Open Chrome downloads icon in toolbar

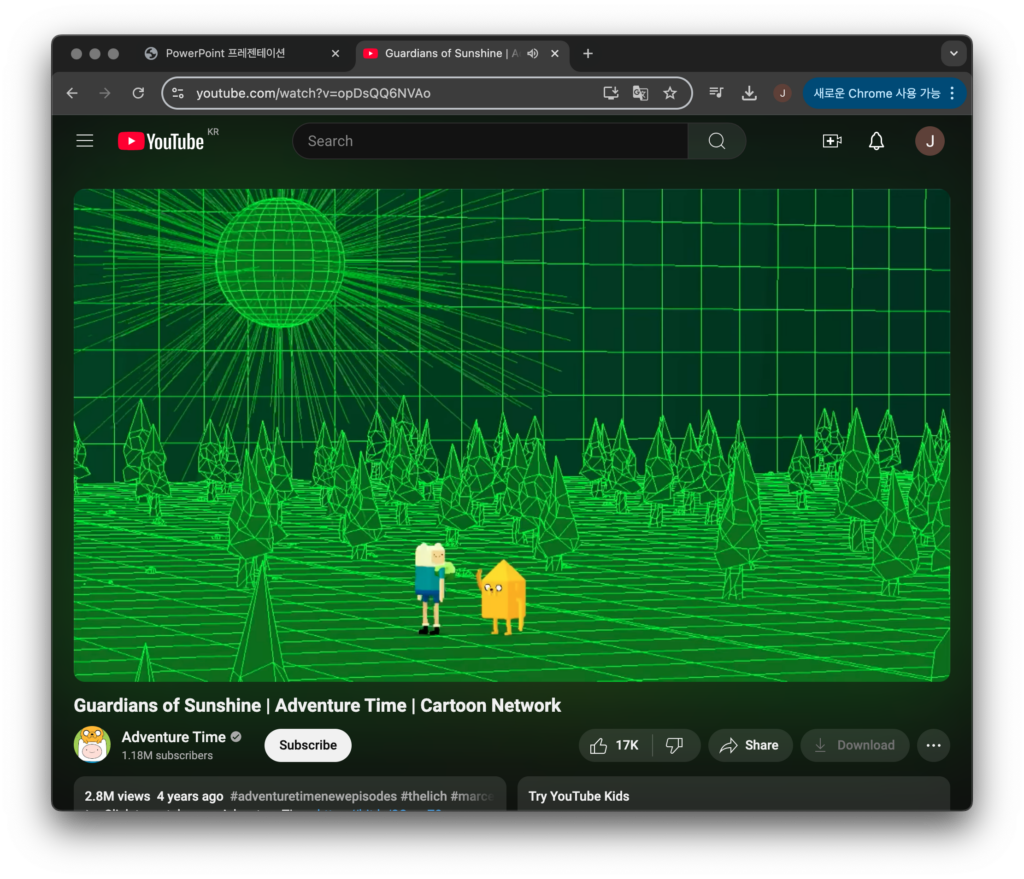pos(749,93)
